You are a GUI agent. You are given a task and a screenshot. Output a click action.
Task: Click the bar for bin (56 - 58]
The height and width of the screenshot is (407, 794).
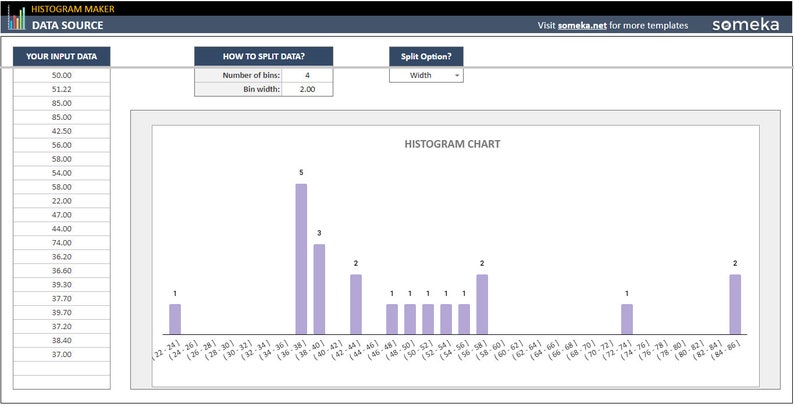[x=482, y=304]
